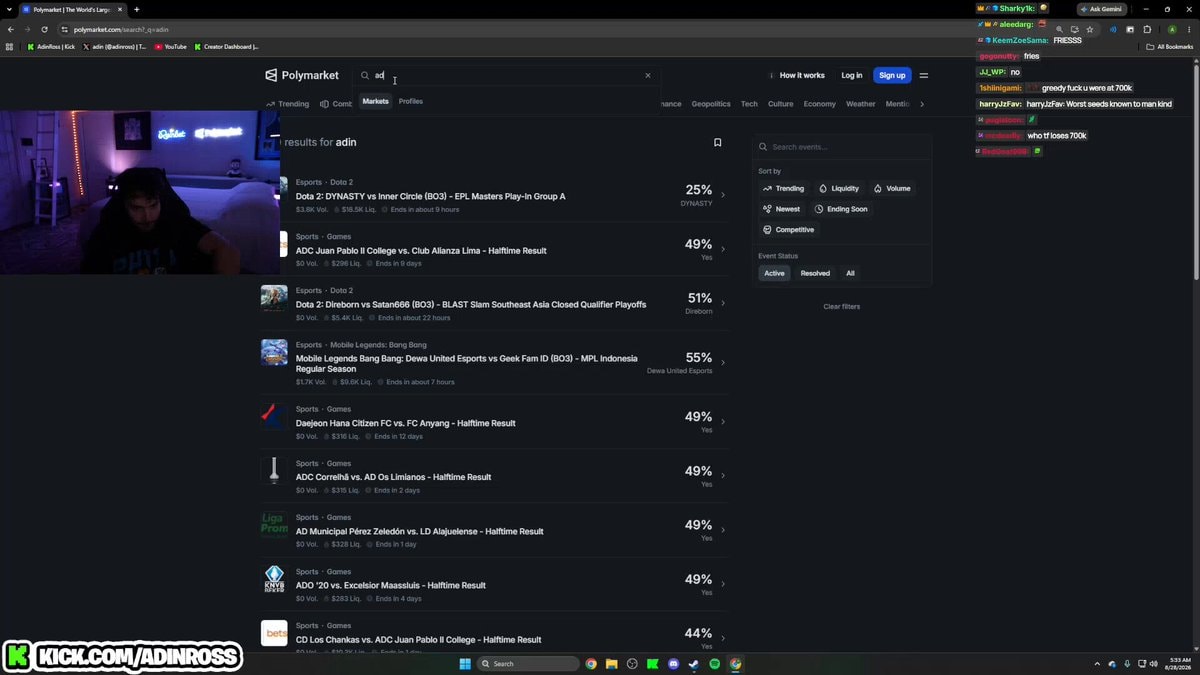This screenshot has height=675, width=1200.
Task: Click Ask Gemini button
Action: tap(1102, 9)
